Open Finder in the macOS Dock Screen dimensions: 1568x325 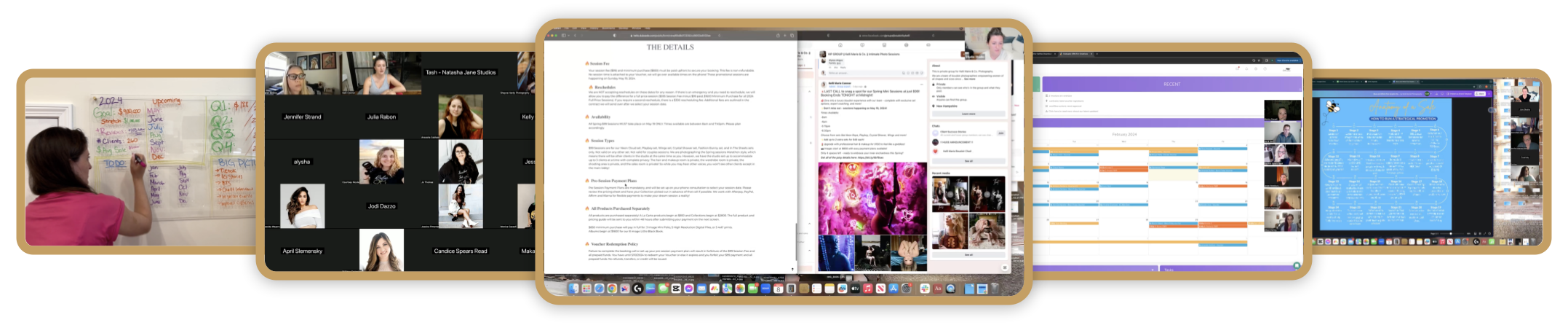click(x=573, y=289)
